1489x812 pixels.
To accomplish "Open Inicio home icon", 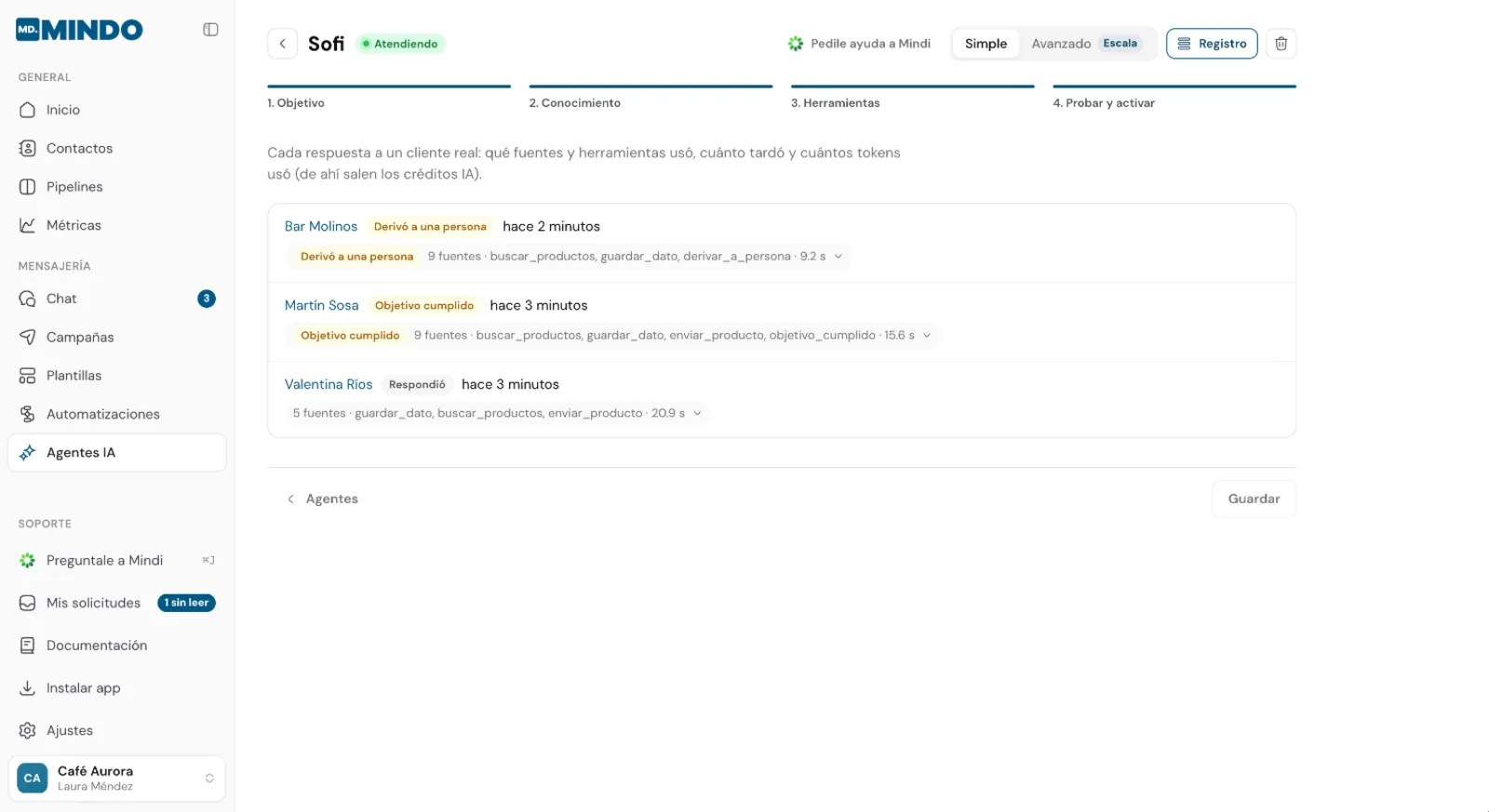I will pos(28,110).
